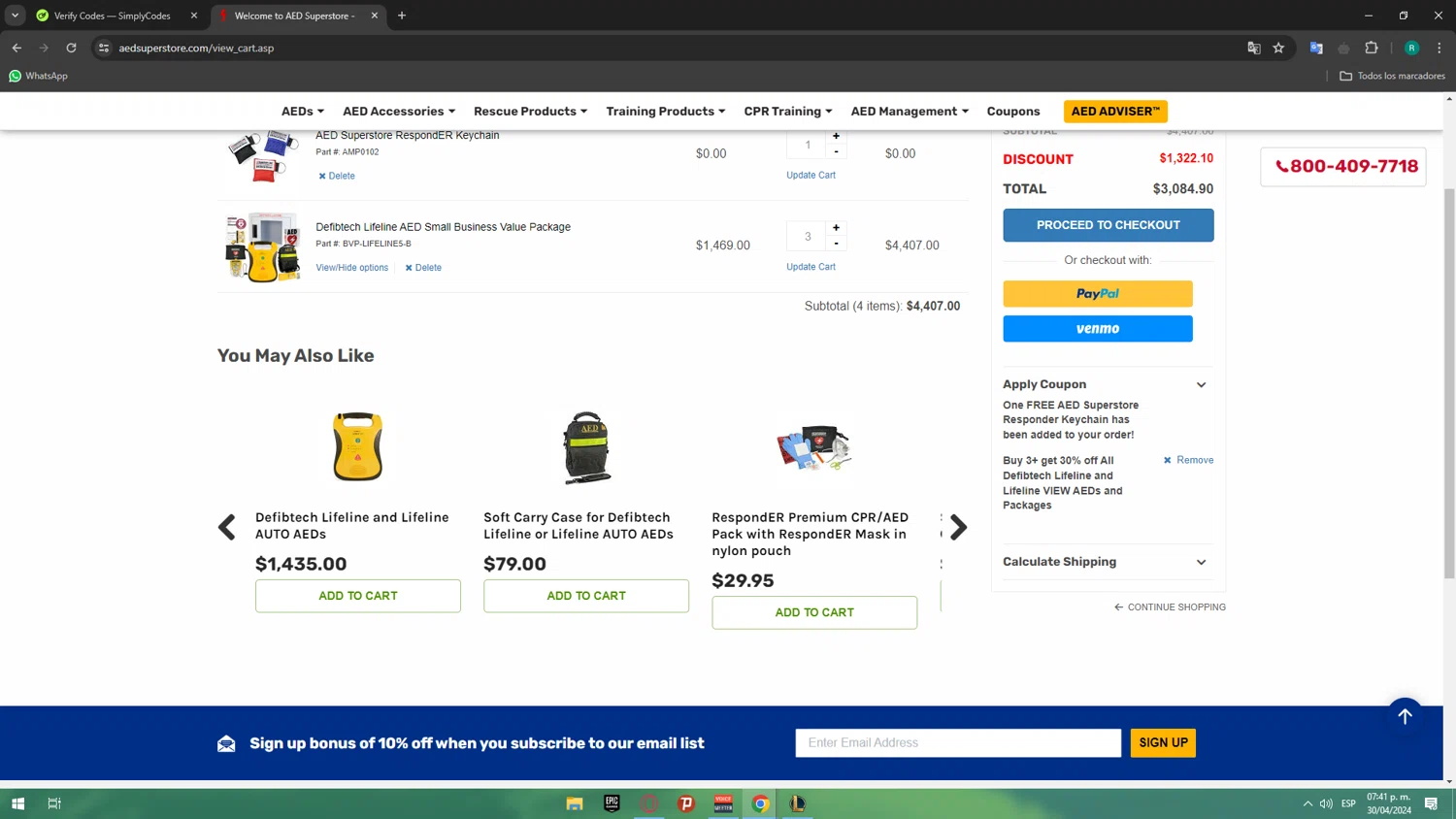Select Welcome to AED Superstore tab
1456x819 pixels.
[x=294, y=16]
